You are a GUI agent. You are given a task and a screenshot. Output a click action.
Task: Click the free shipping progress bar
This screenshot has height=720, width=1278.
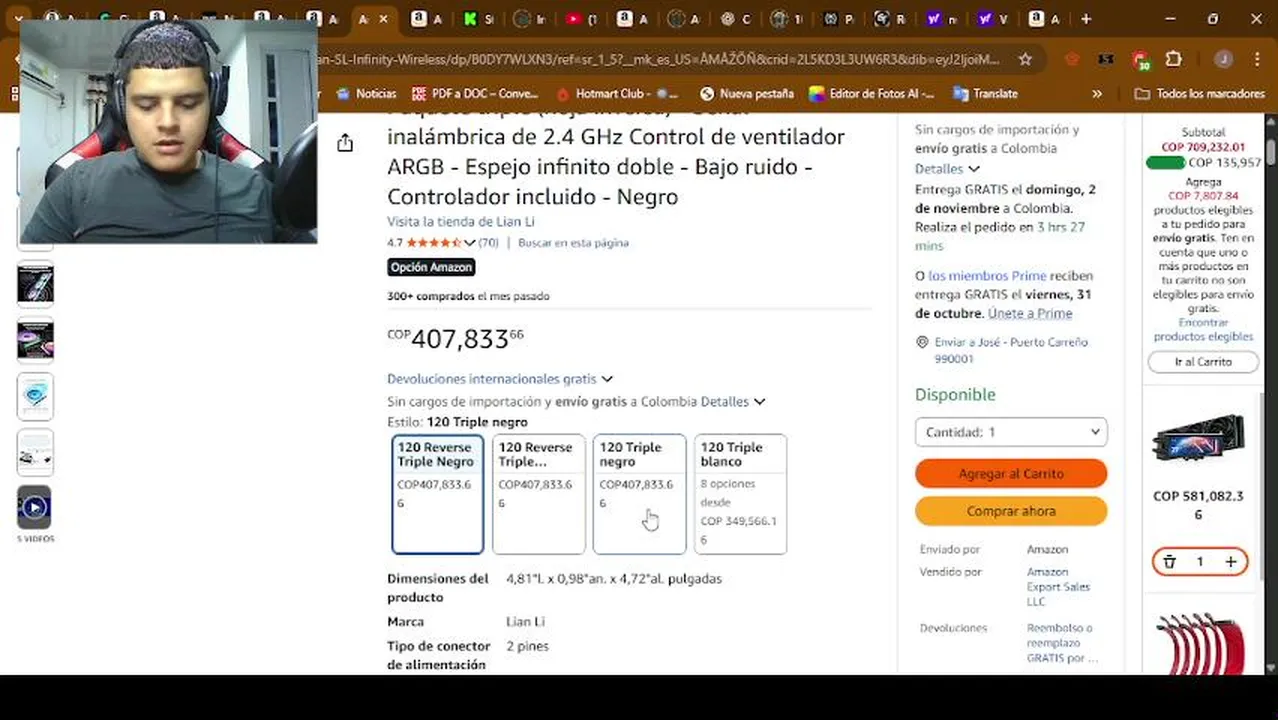(x=1165, y=162)
